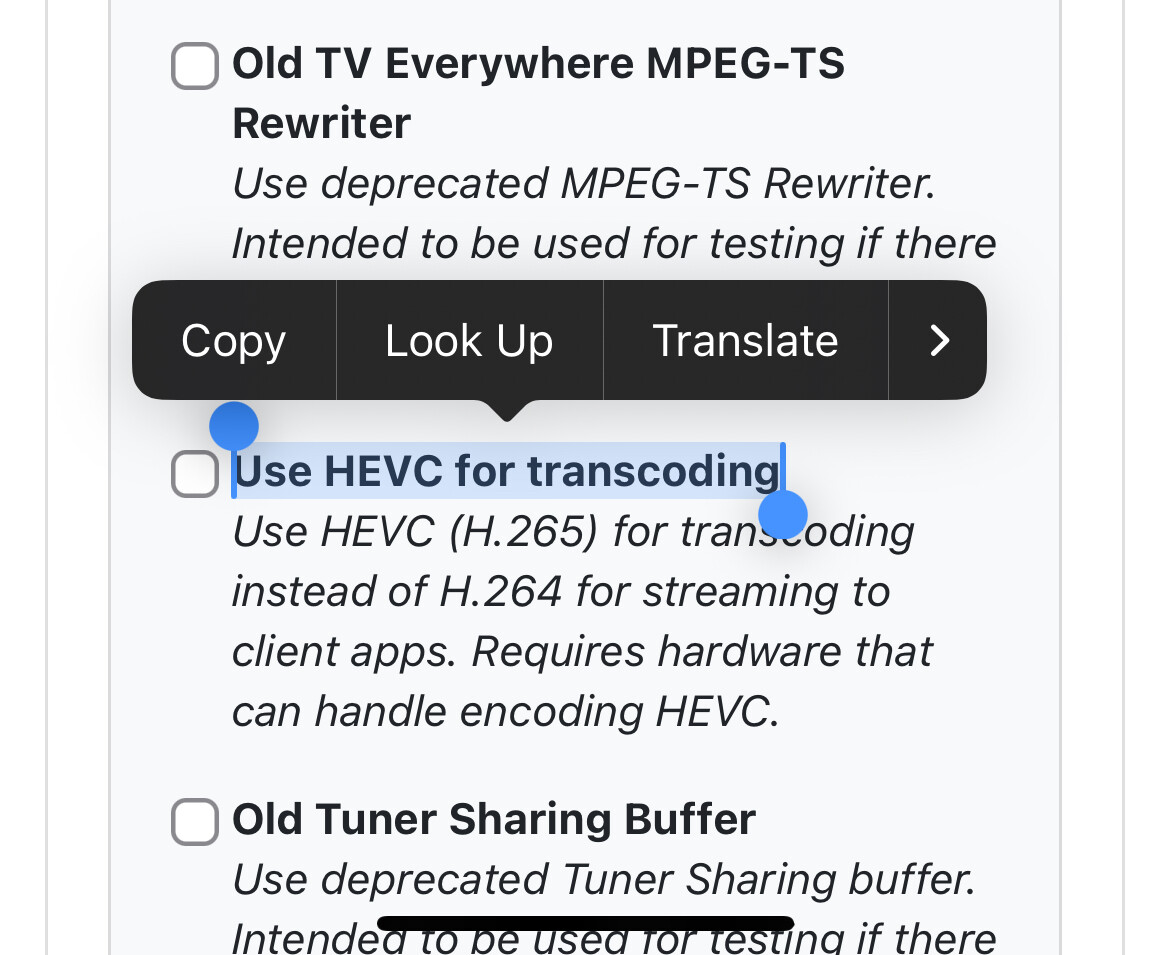This screenshot has width=1170, height=955.
Task: Click the Old Tuner Sharing Buffer heading
Action: pyautogui.click(x=494, y=820)
